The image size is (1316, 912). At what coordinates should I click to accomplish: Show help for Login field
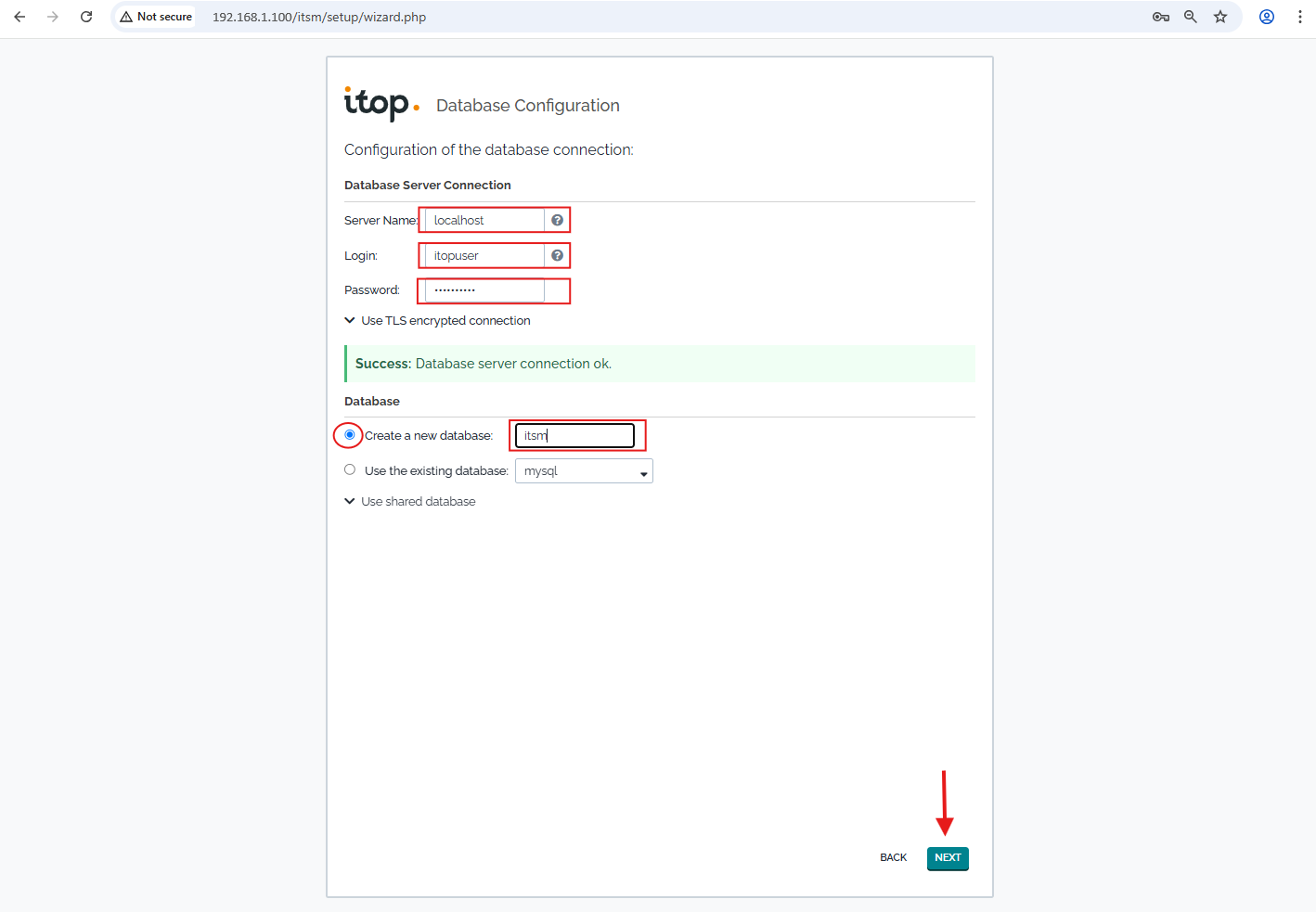pos(557,255)
